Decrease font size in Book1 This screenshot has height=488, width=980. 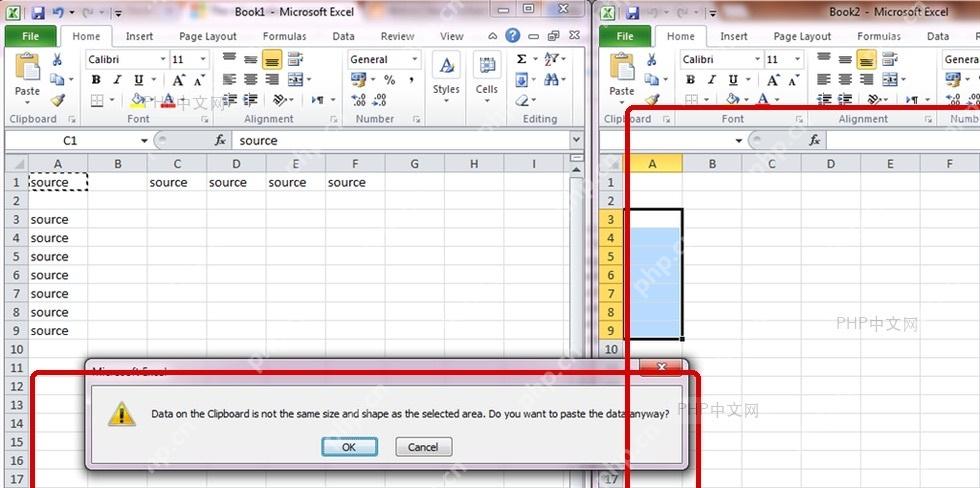199,80
